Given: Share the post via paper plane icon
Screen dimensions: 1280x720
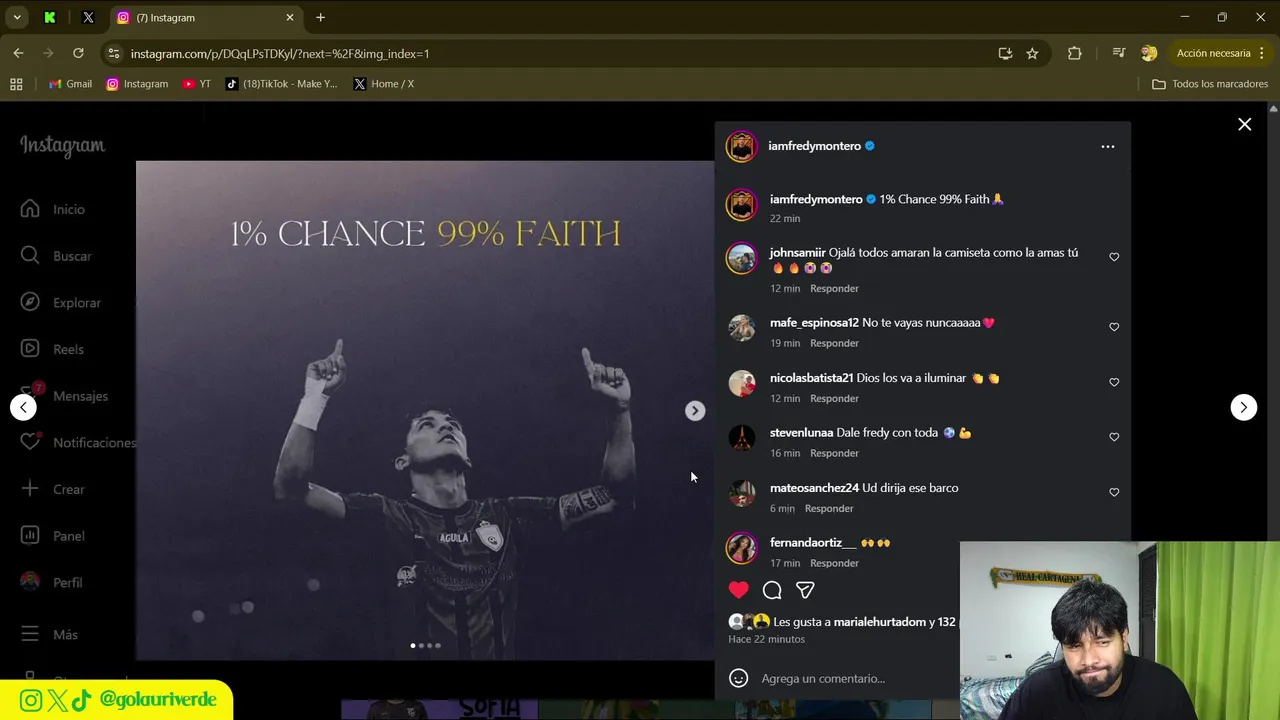Looking at the screenshot, I should point(805,590).
